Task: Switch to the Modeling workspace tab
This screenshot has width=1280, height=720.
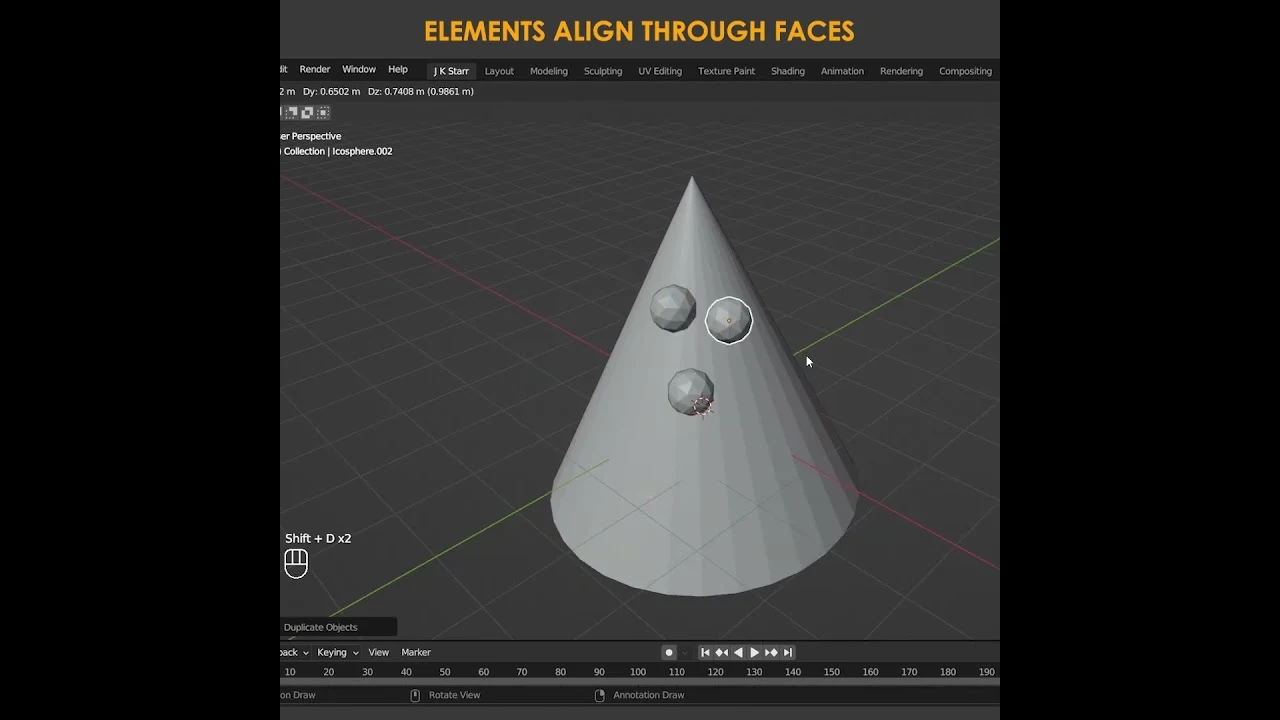Action: click(x=548, y=71)
